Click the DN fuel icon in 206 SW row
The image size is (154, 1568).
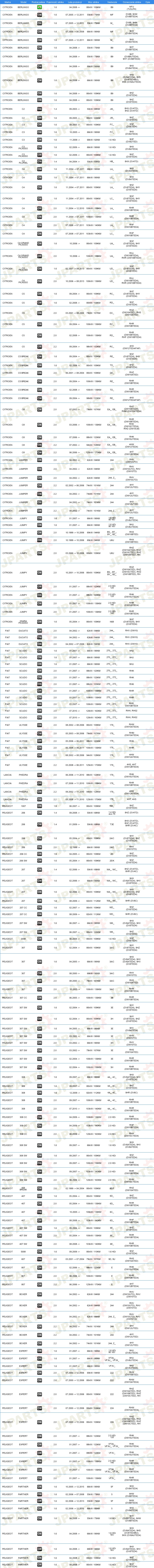point(40,861)
